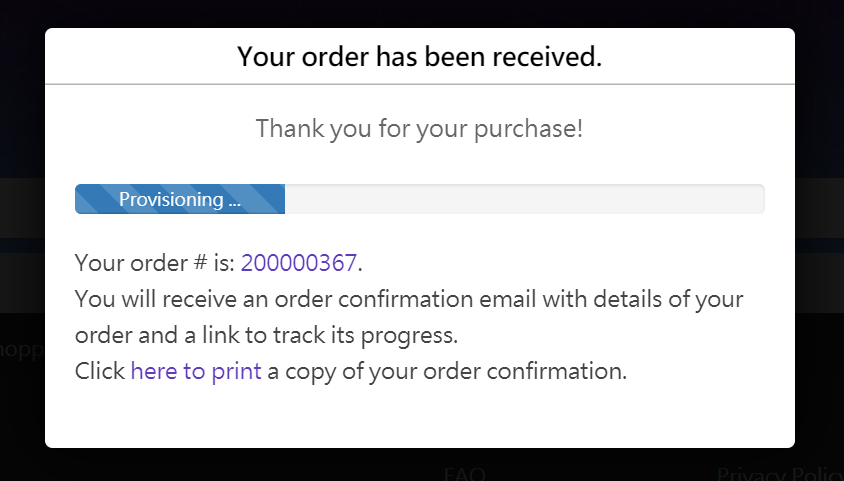Click the word 'Click' before print link
The height and width of the screenshot is (481, 844).
point(100,371)
